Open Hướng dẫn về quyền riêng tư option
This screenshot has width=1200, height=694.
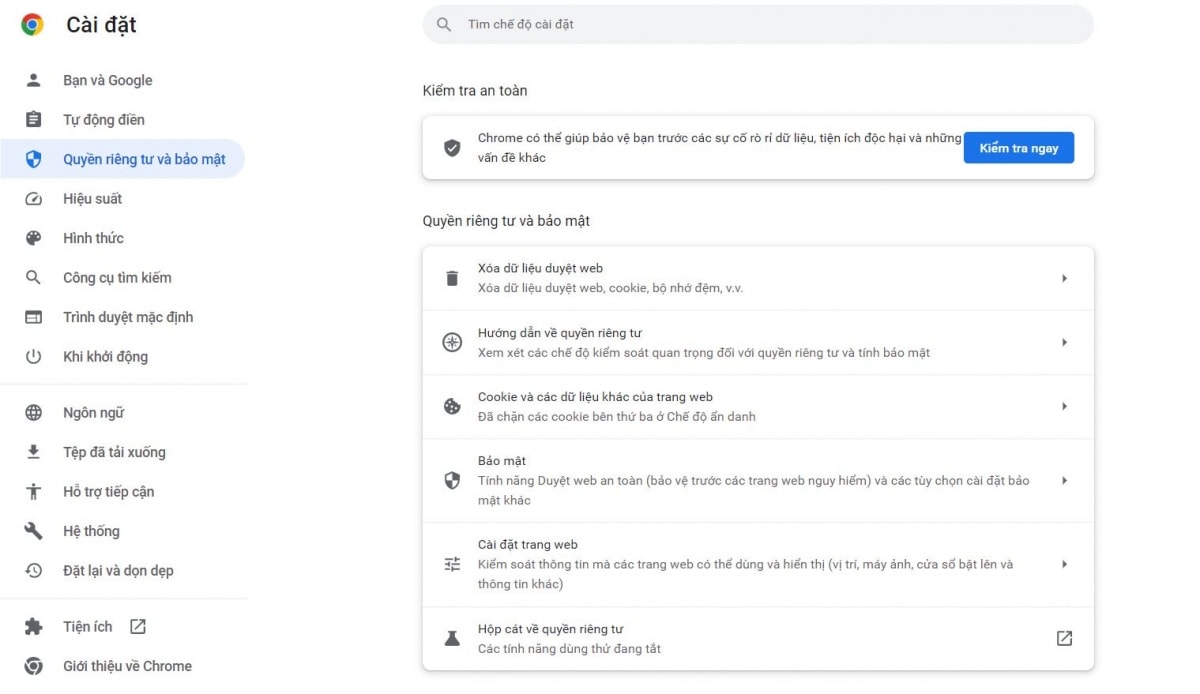pos(758,342)
